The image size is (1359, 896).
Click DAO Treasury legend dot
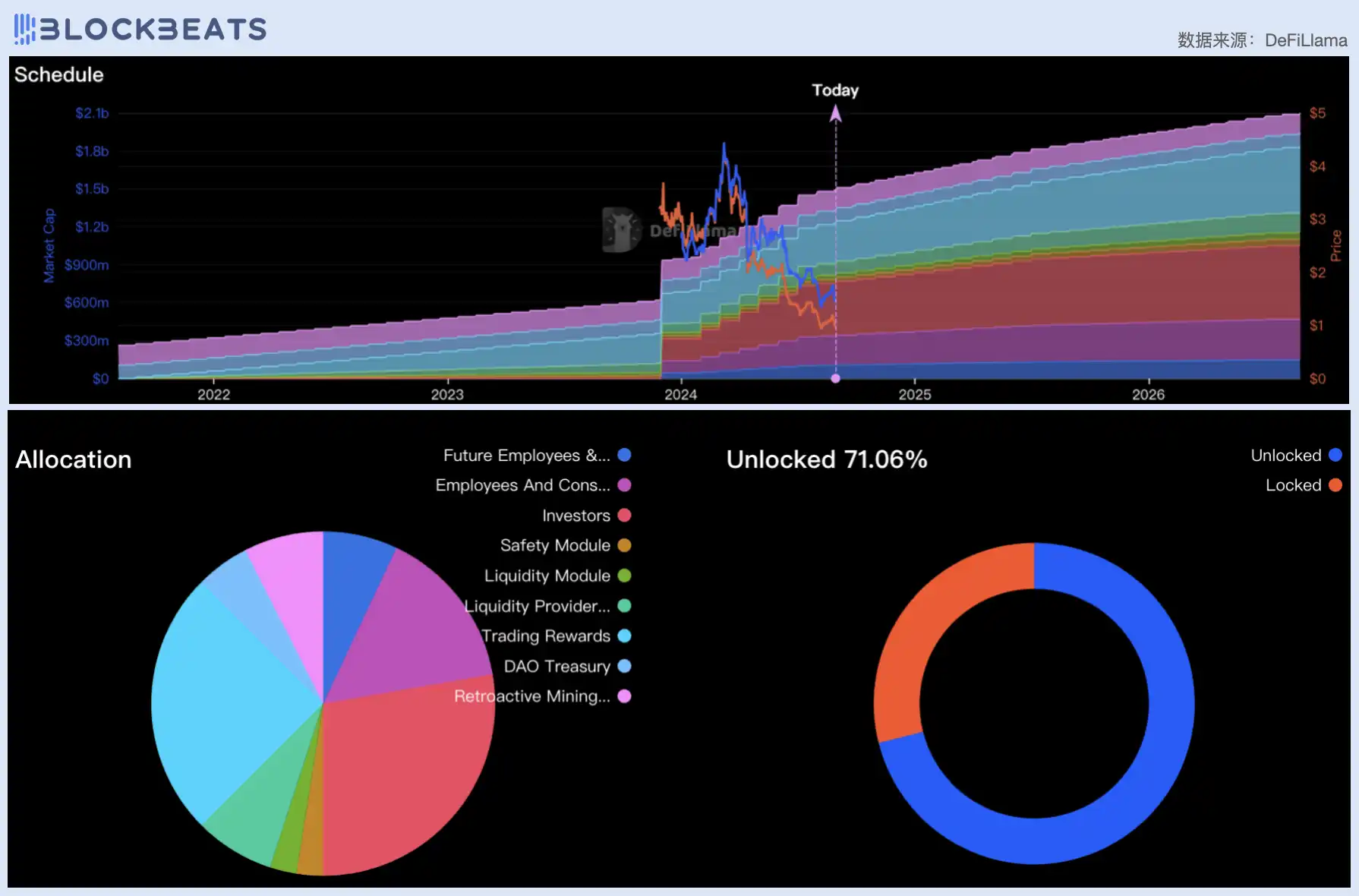click(624, 666)
